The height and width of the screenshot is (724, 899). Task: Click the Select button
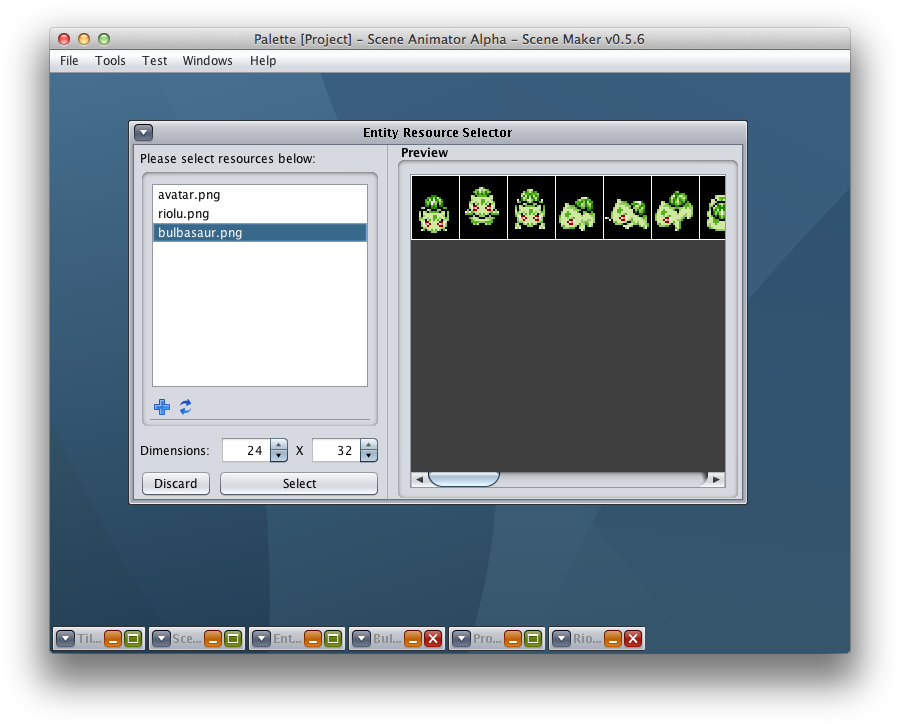click(x=299, y=484)
